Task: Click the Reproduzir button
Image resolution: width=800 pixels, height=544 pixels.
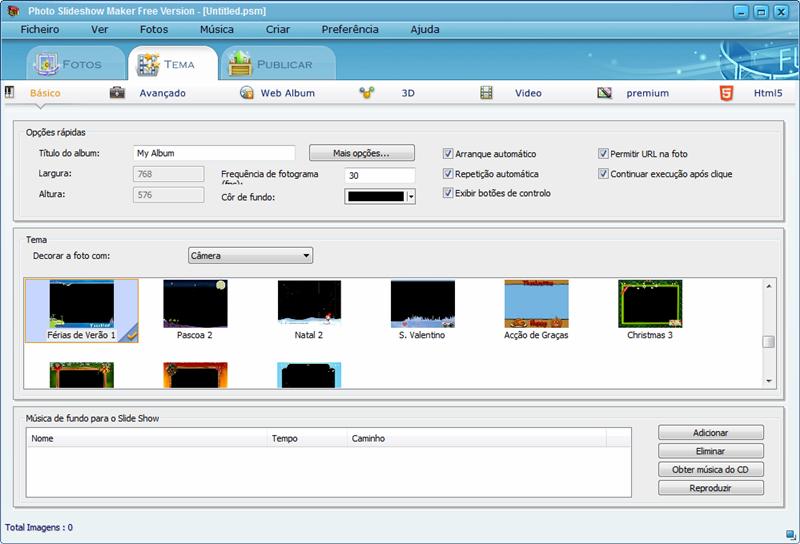Action: tap(711, 488)
